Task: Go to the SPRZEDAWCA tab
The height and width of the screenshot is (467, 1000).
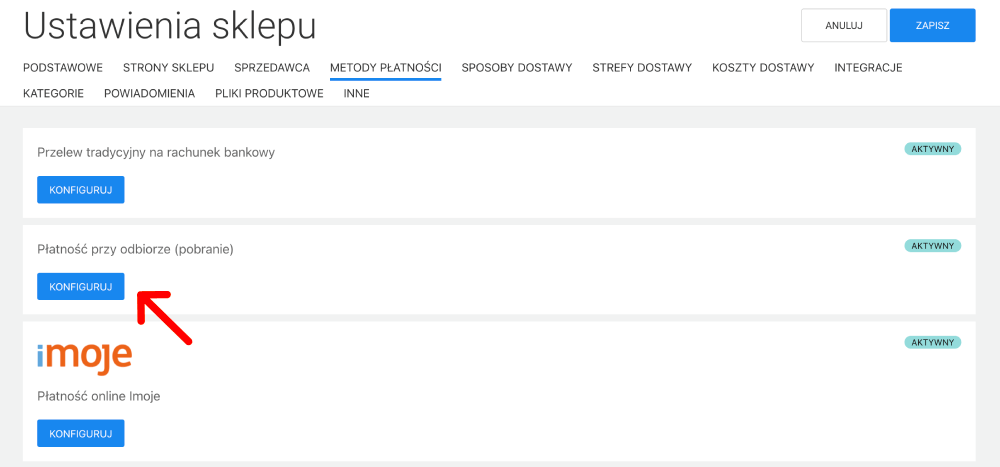Action: [x=272, y=68]
